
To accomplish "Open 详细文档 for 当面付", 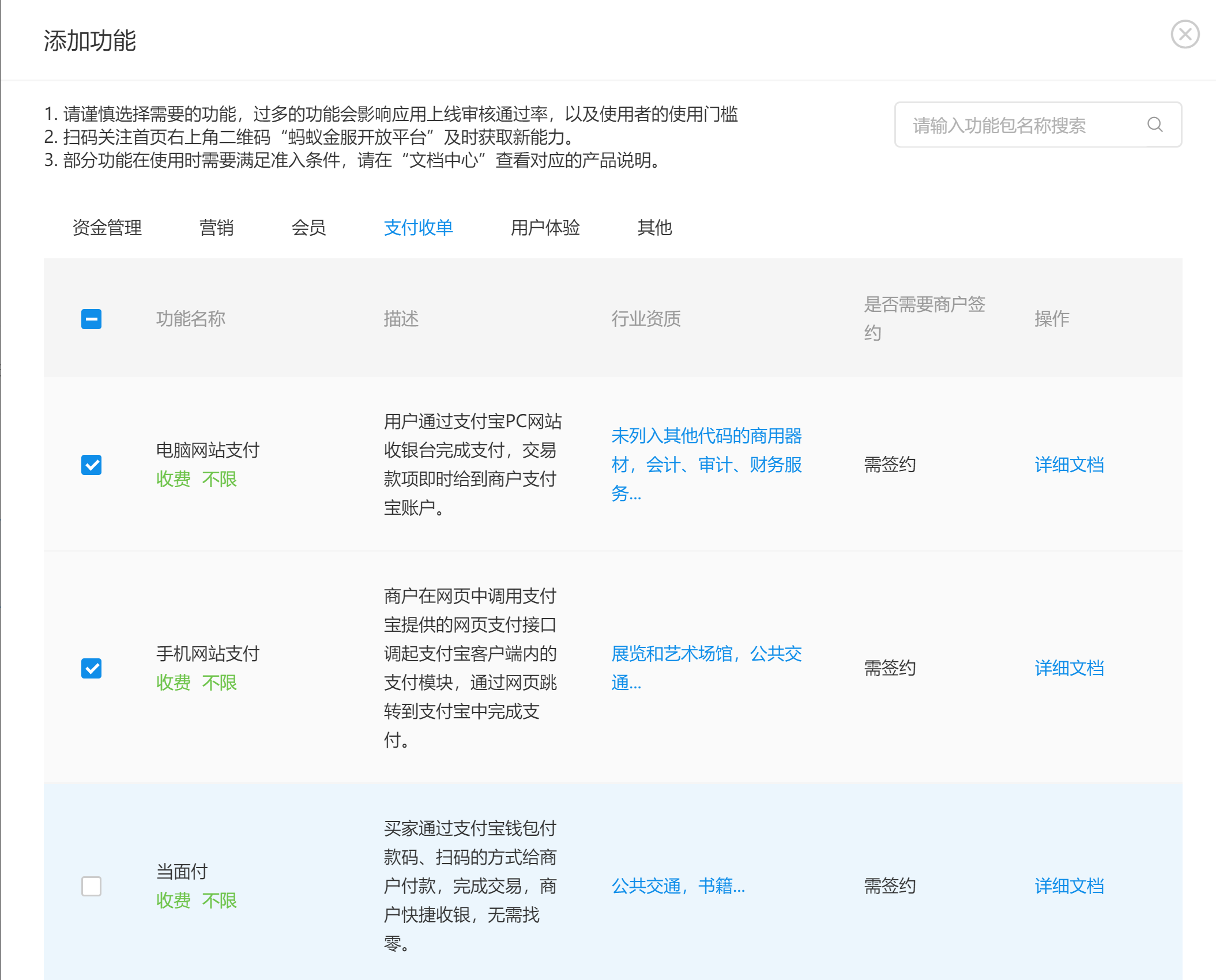I will click(x=1069, y=887).
